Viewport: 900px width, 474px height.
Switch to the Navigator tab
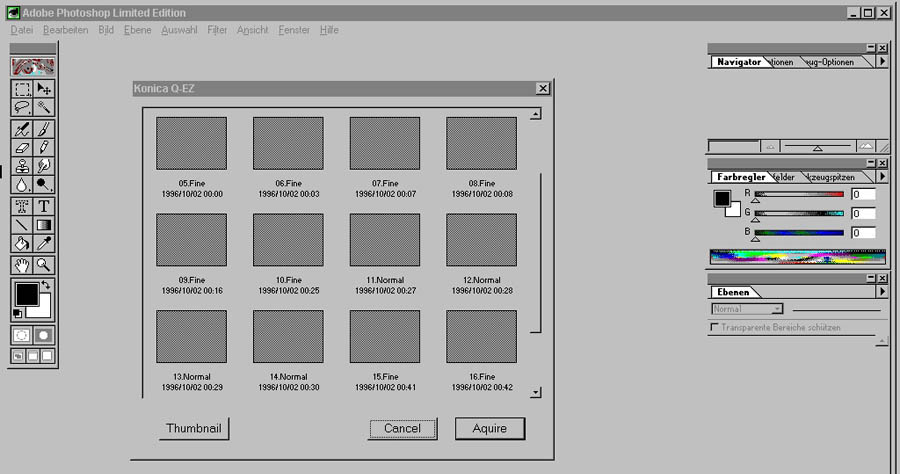(x=739, y=62)
